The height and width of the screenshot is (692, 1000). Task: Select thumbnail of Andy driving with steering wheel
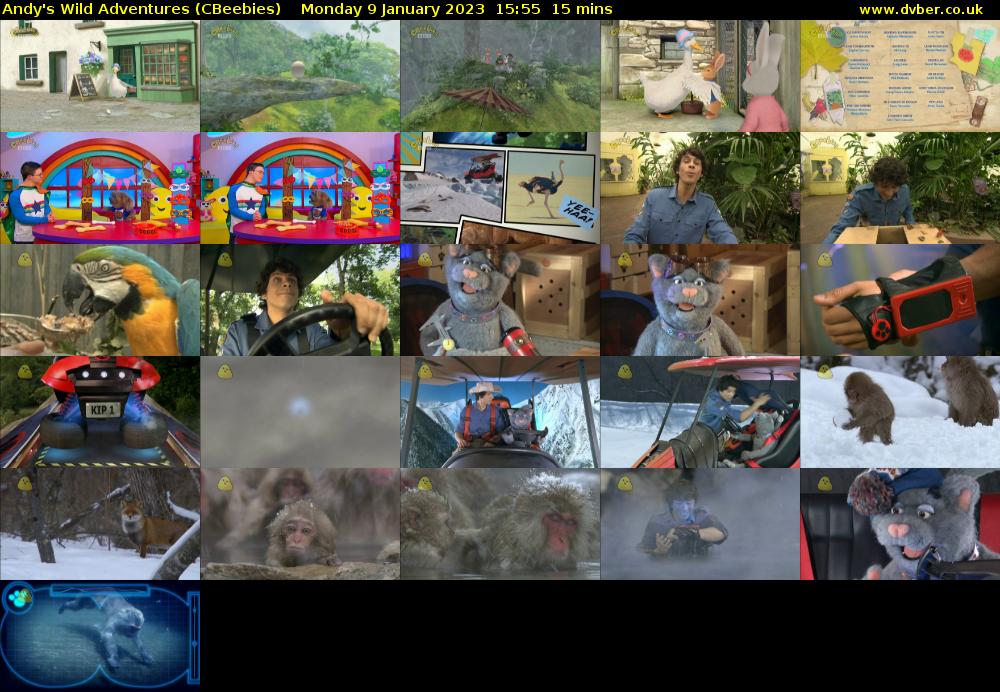coord(300,300)
